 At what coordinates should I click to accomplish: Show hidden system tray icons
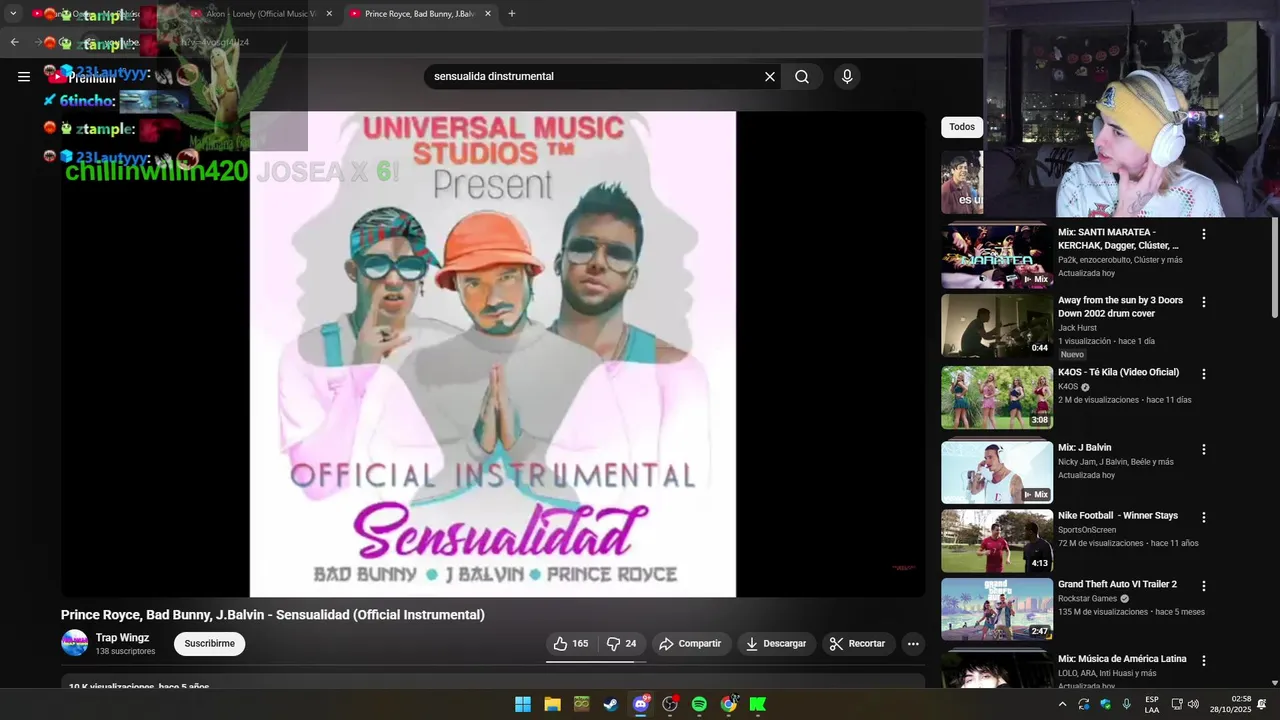(x=1062, y=704)
